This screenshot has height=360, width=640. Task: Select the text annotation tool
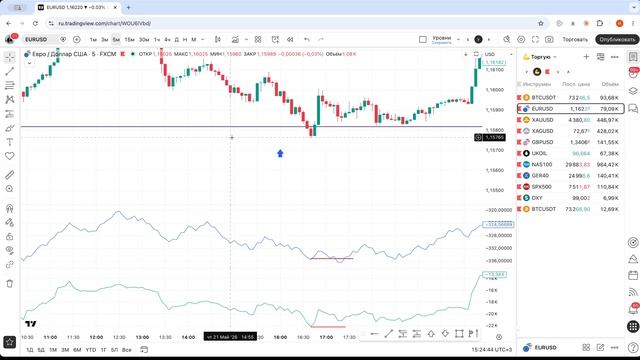pyautogui.click(x=10, y=142)
